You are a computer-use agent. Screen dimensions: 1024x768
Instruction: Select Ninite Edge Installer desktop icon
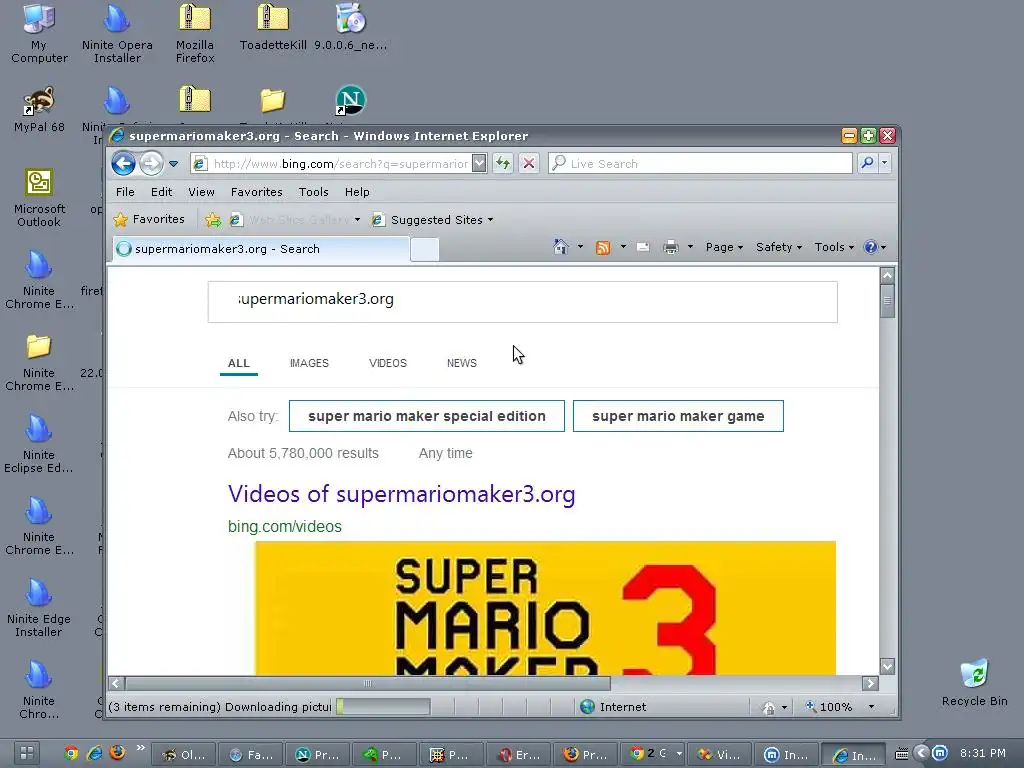point(39,608)
